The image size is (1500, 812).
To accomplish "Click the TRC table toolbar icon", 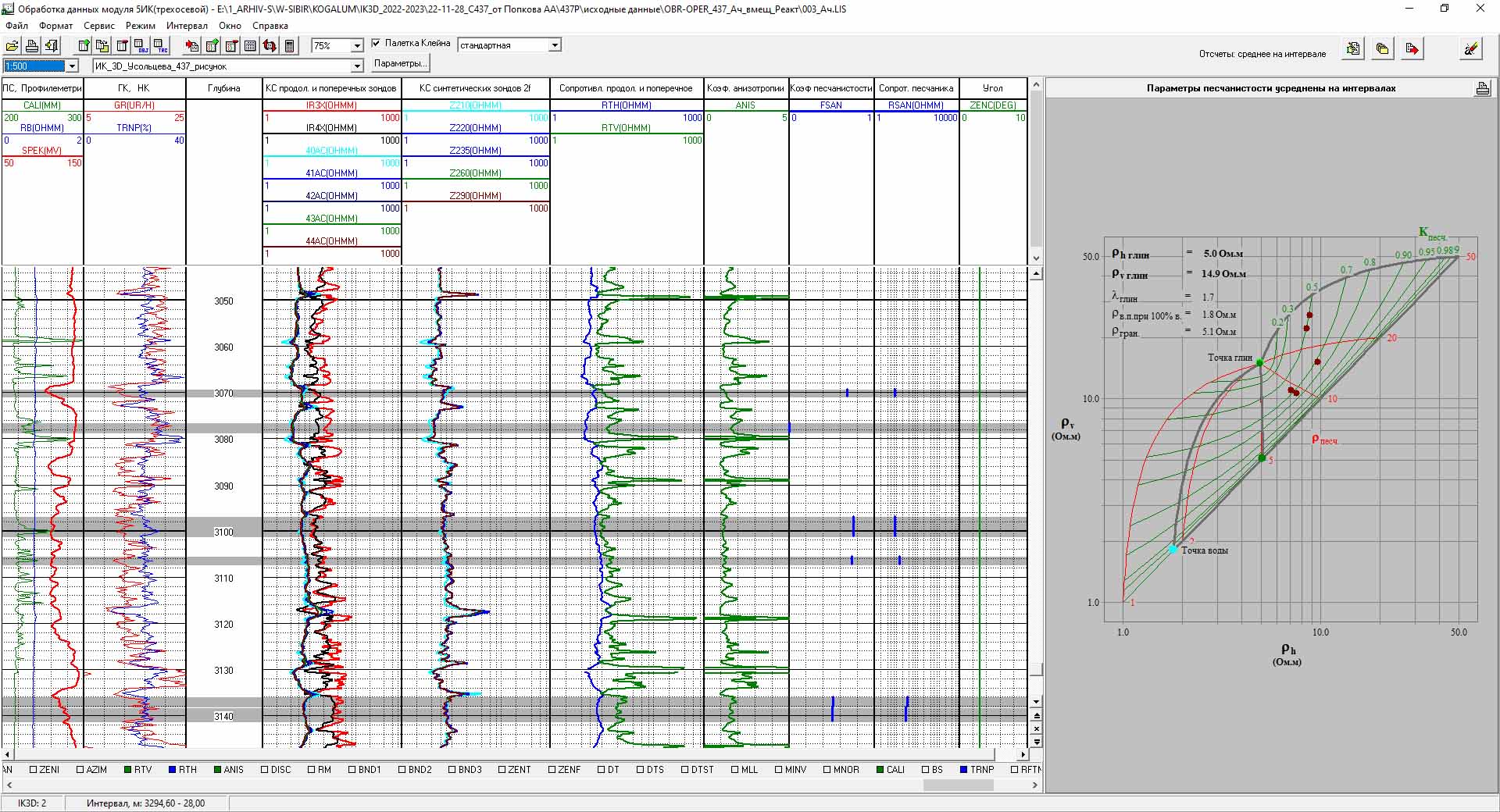I will tap(160, 46).
